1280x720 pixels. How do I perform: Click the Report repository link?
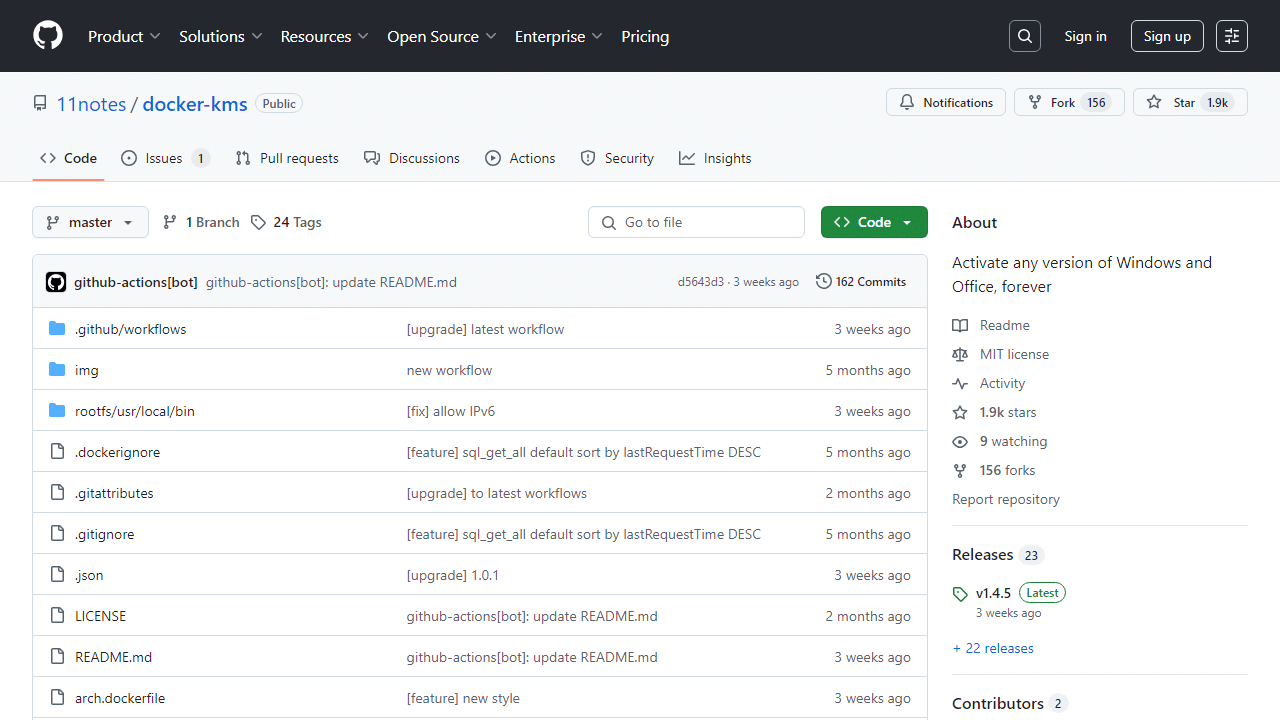[1006, 499]
